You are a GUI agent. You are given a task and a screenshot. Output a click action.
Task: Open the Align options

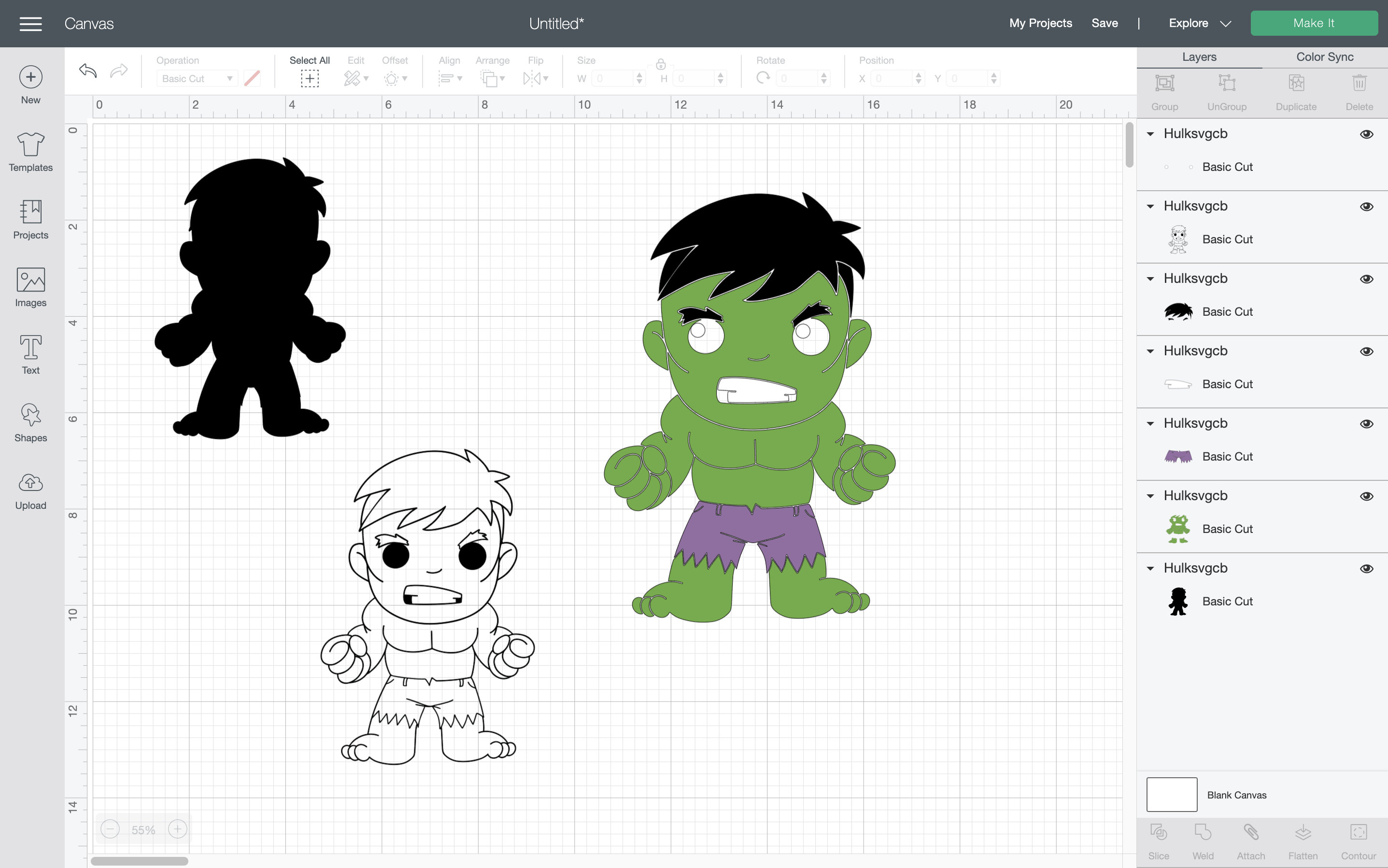coord(450,78)
